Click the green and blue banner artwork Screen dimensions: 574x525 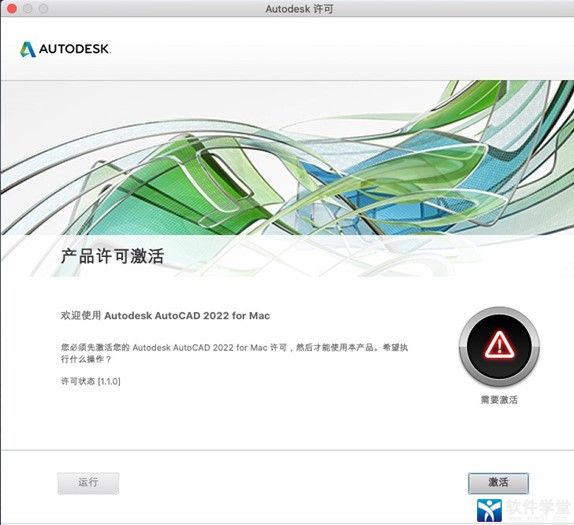click(x=287, y=157)
